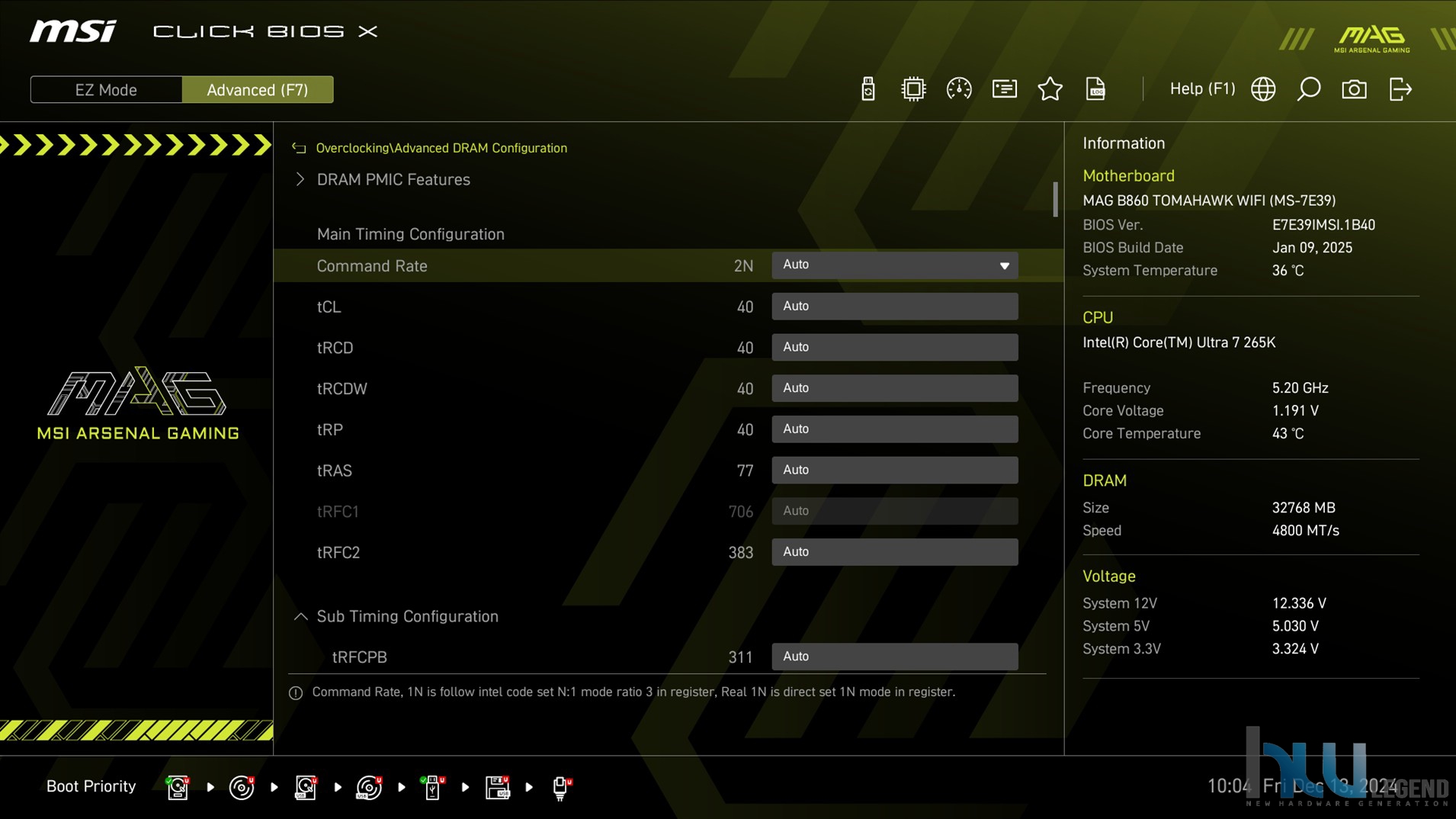Image resolution: width=1456 pixels, height=819 pixels.
Task: Click the MSI logo at top left
Action: coord(73,31)
